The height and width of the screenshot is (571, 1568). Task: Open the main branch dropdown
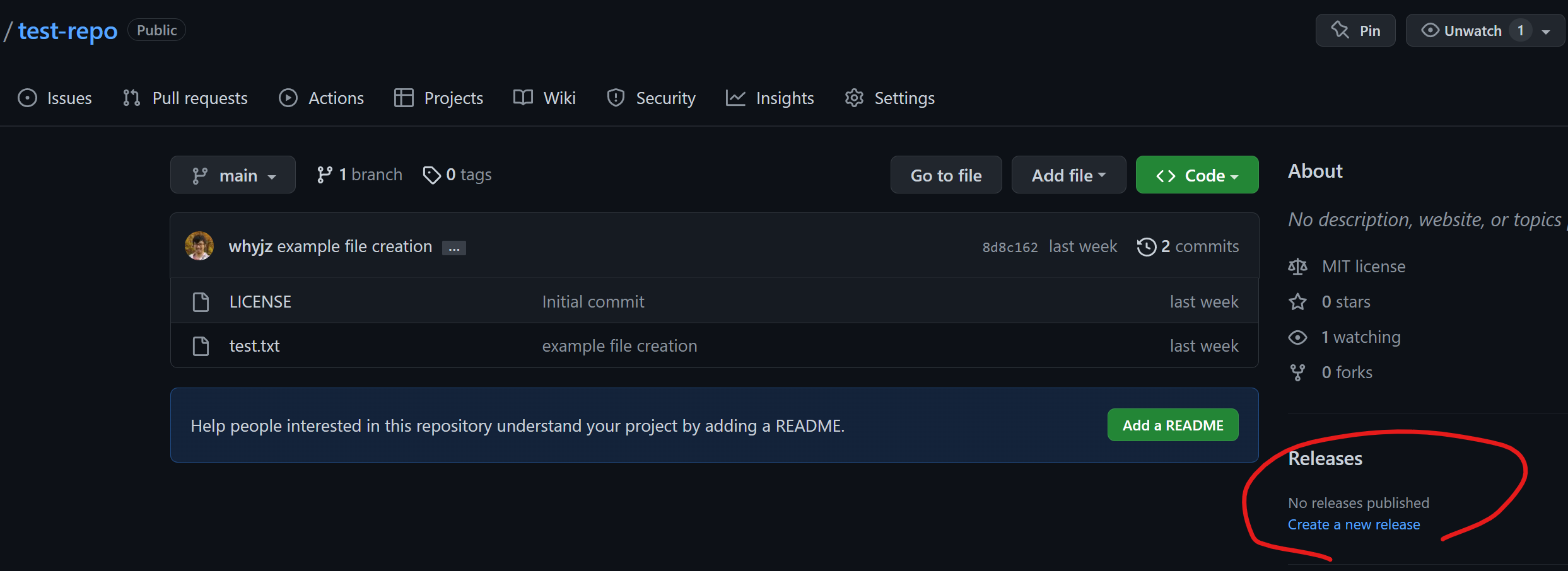point(233,175)
